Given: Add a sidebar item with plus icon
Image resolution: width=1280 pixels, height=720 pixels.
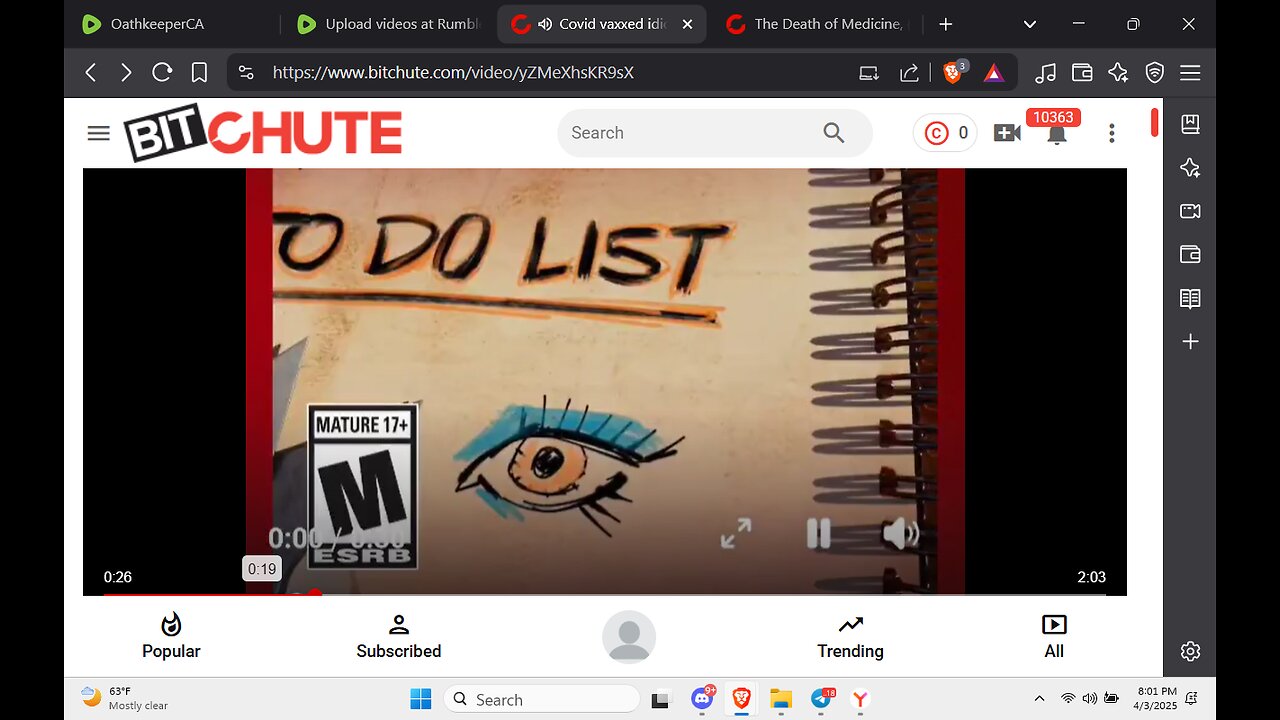Looking at the screenshot, I should point(1190,342).
